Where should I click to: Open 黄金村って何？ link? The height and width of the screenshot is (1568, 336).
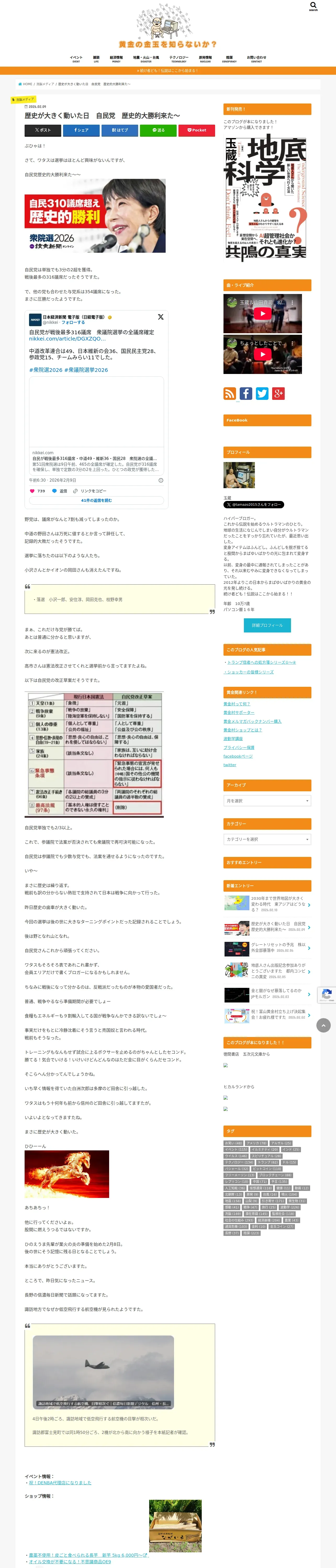coord(237,704)
